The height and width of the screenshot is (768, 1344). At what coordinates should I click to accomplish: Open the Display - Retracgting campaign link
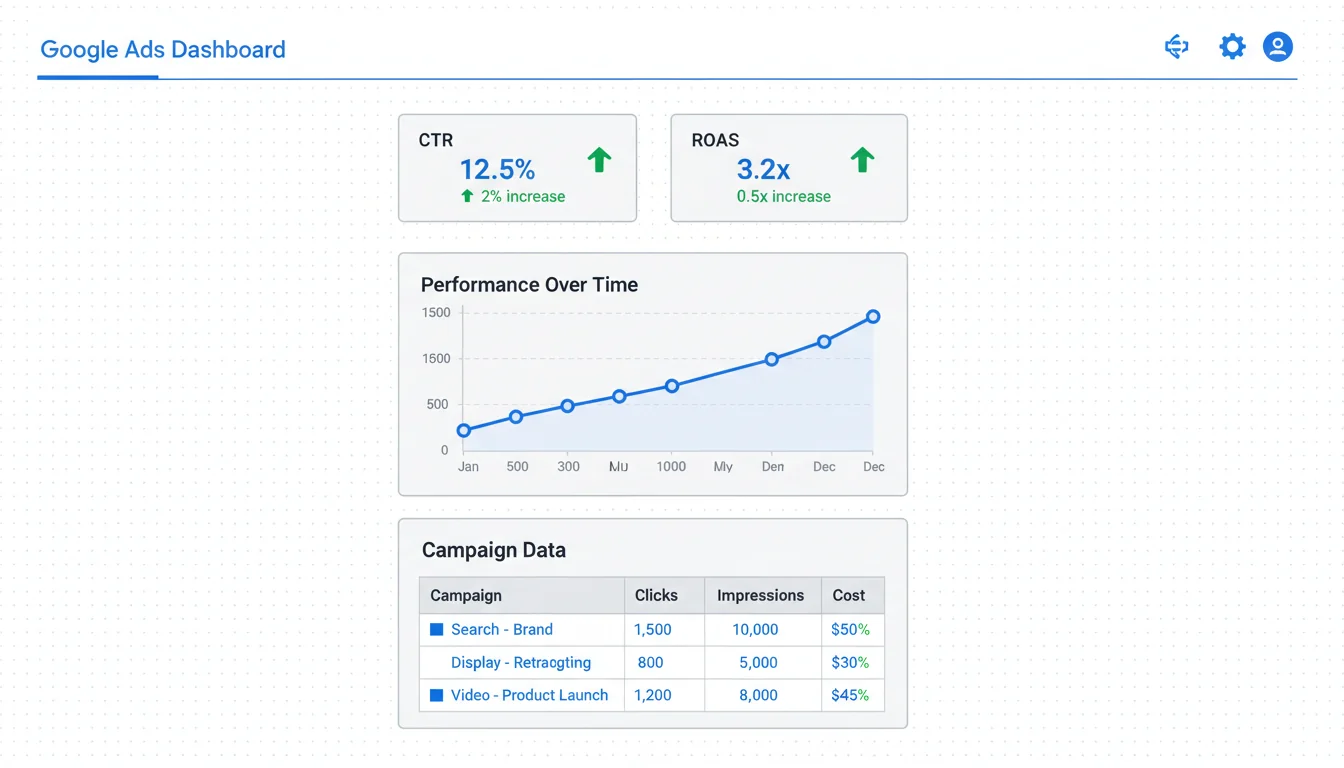(x=520, y=662)
